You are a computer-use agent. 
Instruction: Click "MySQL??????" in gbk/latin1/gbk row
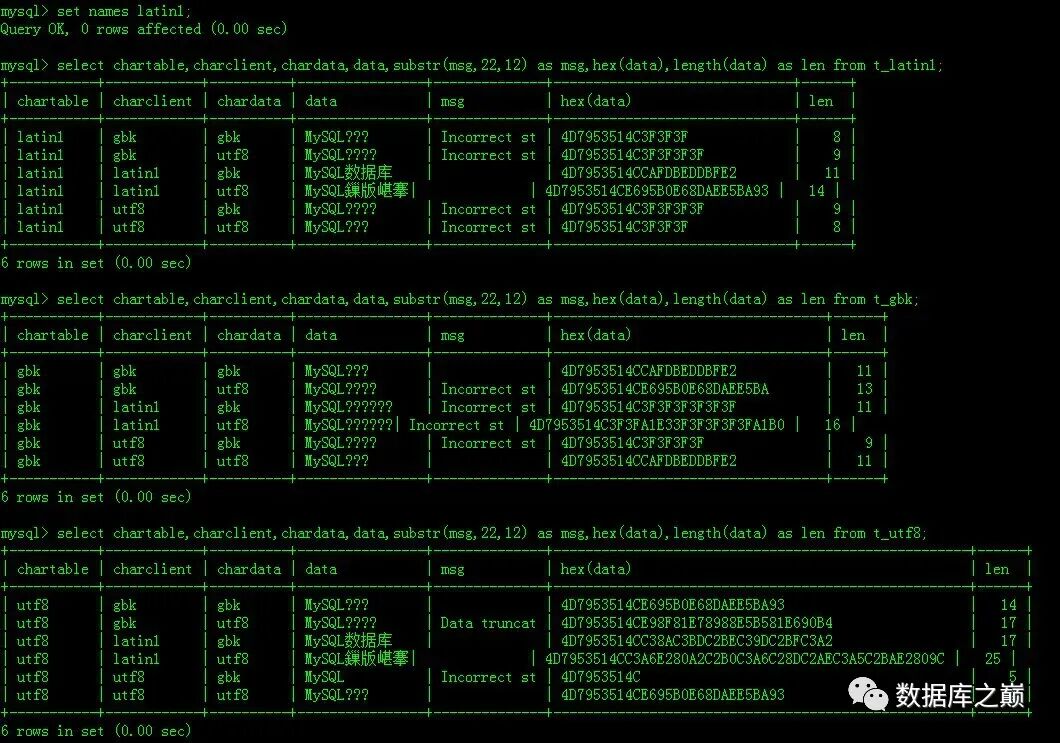348,408
